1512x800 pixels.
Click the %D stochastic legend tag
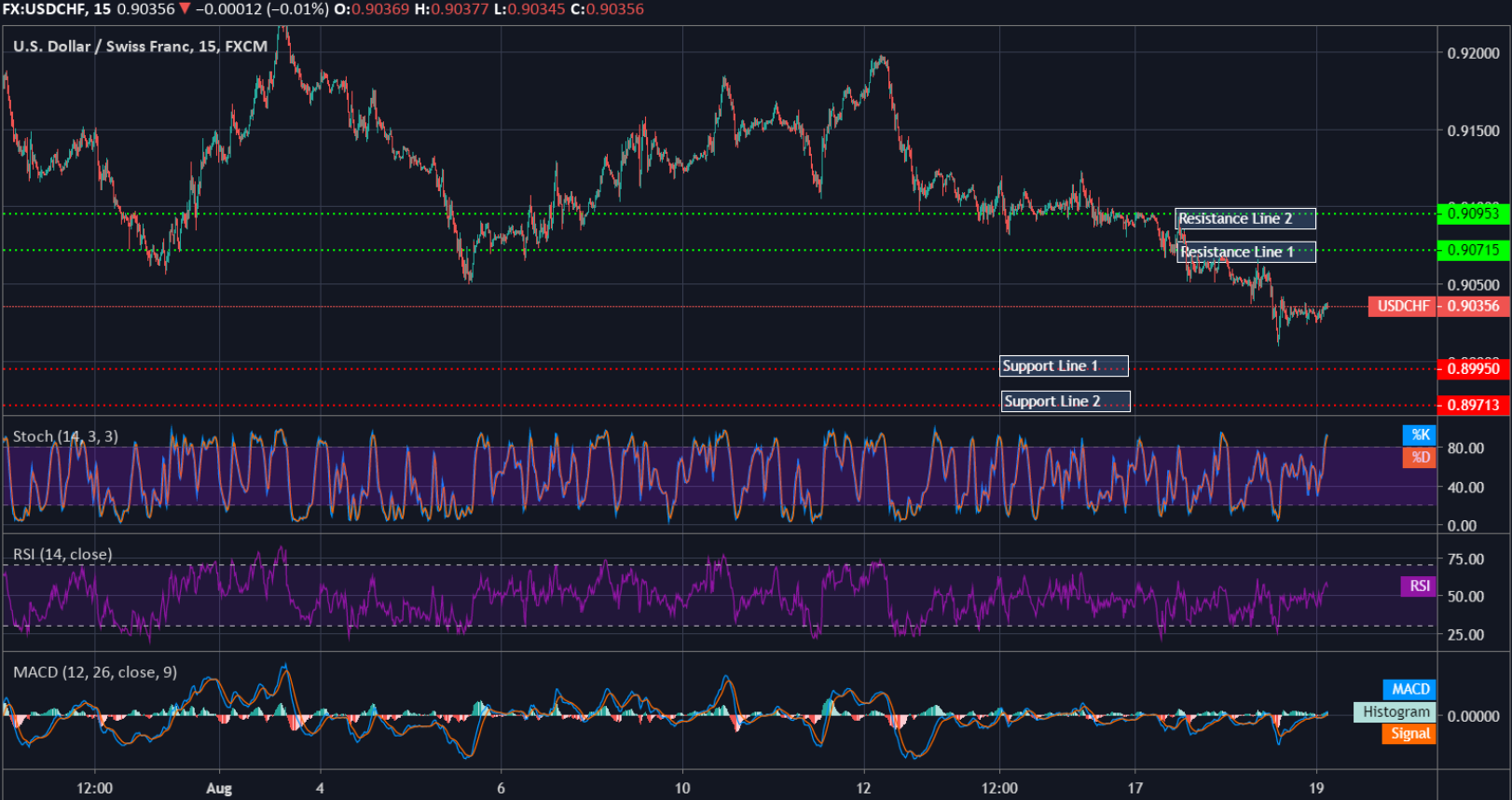pos(1420,457)
